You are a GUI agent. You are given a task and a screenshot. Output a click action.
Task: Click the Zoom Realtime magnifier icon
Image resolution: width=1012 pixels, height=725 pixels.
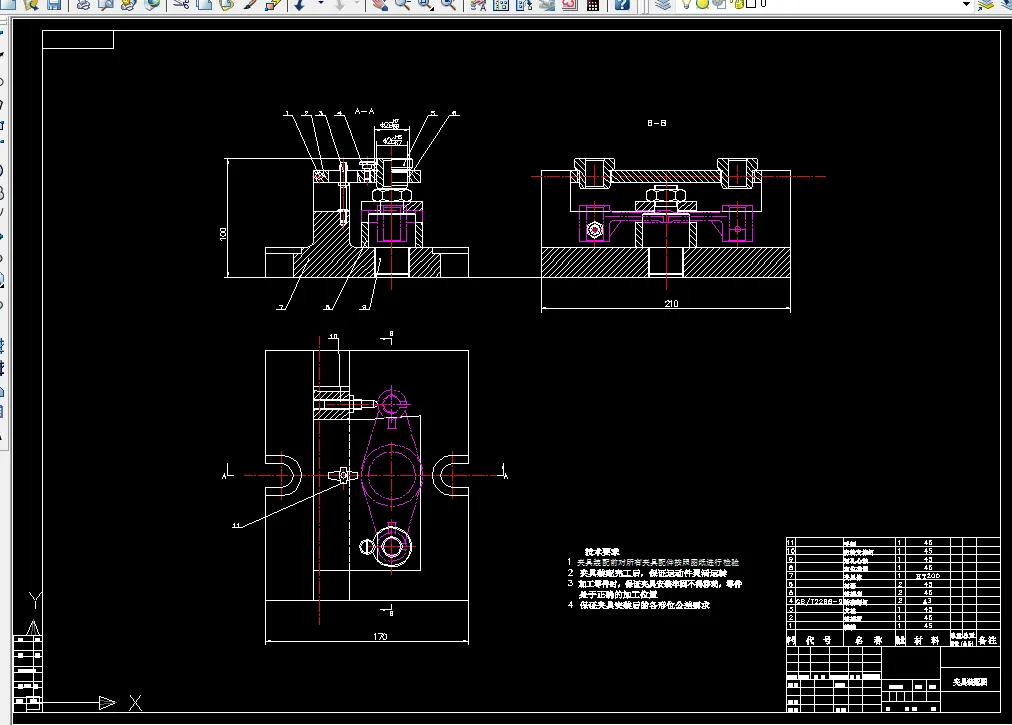(403, 4)
